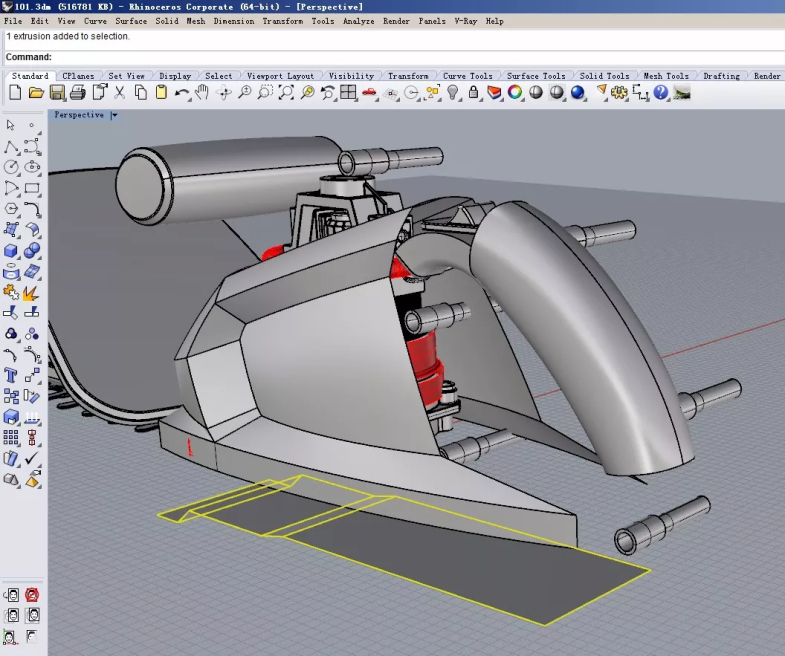Select the Circle tool
The image size is (785, 656).
(x=11, y=167)
